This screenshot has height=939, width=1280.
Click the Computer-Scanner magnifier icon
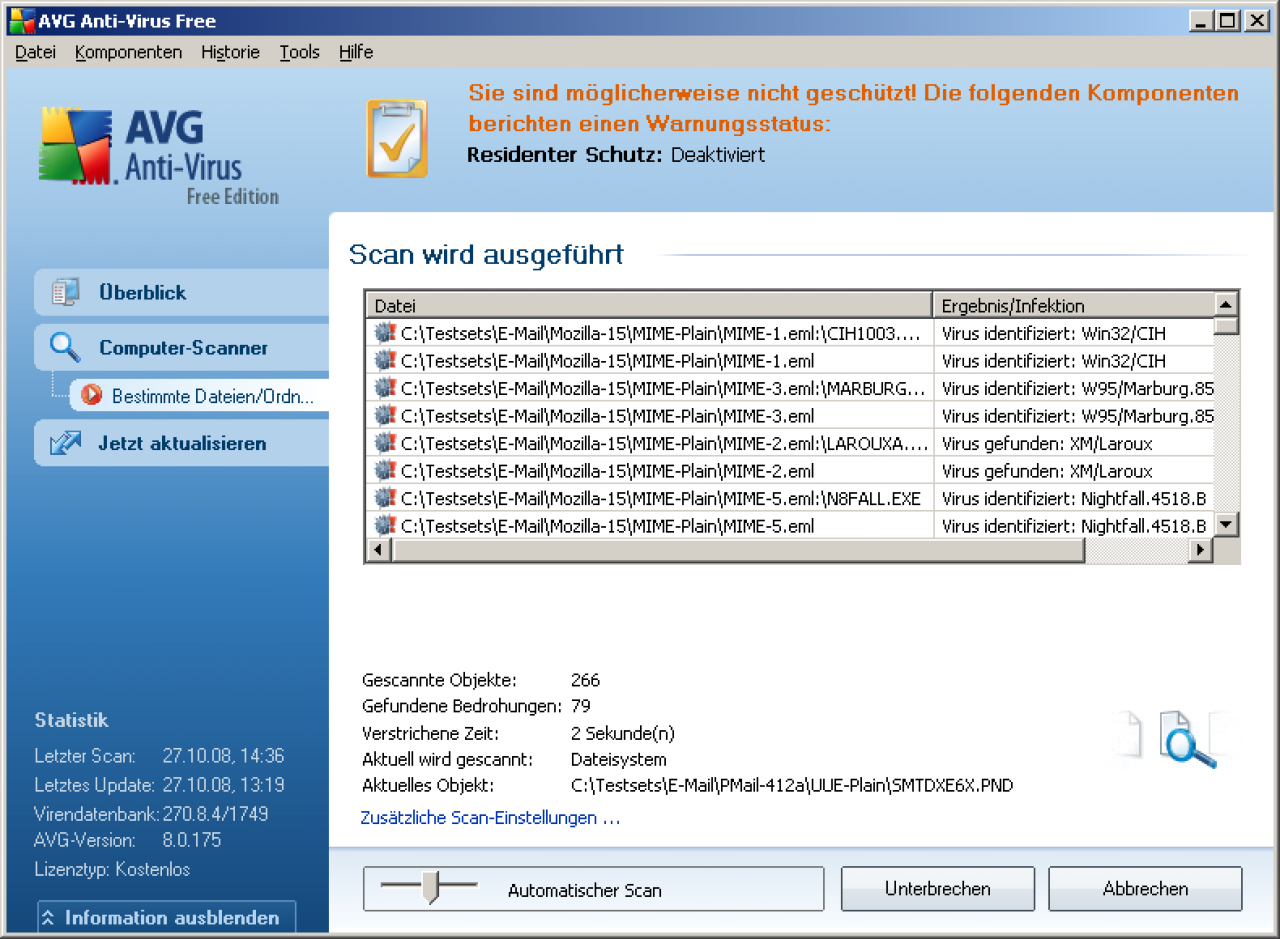coord(65,347)
